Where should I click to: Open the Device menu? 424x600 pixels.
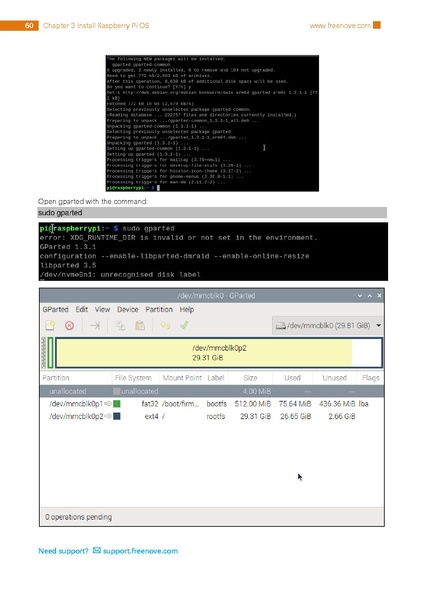(x=127, y=309)
